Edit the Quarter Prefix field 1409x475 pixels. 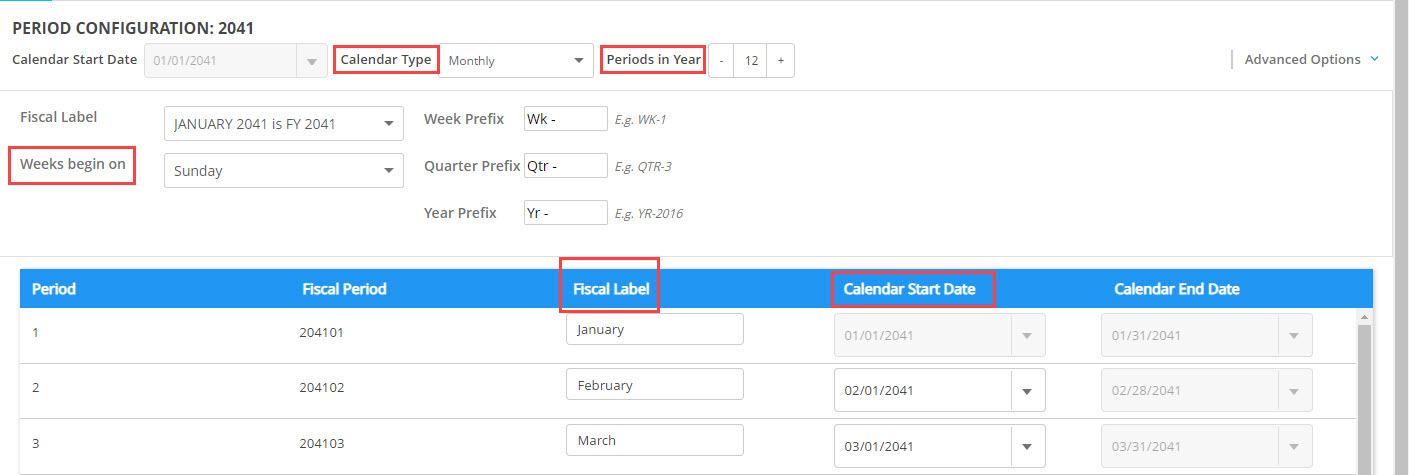coord(565,166)
